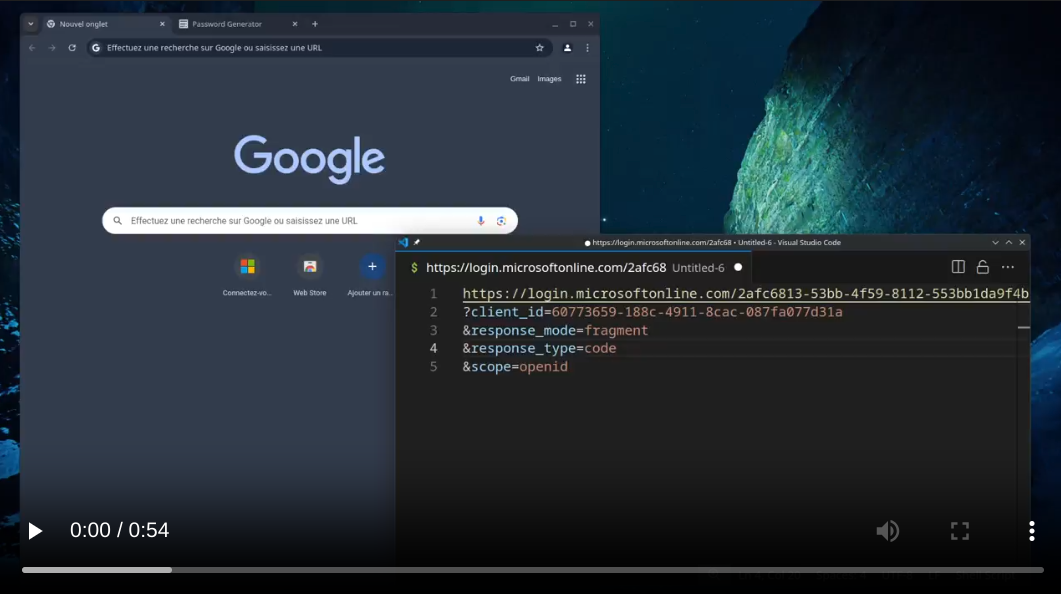Click 'openid' value on line 5
This screenshot has height=594, width=1061.
click(543, 367)
